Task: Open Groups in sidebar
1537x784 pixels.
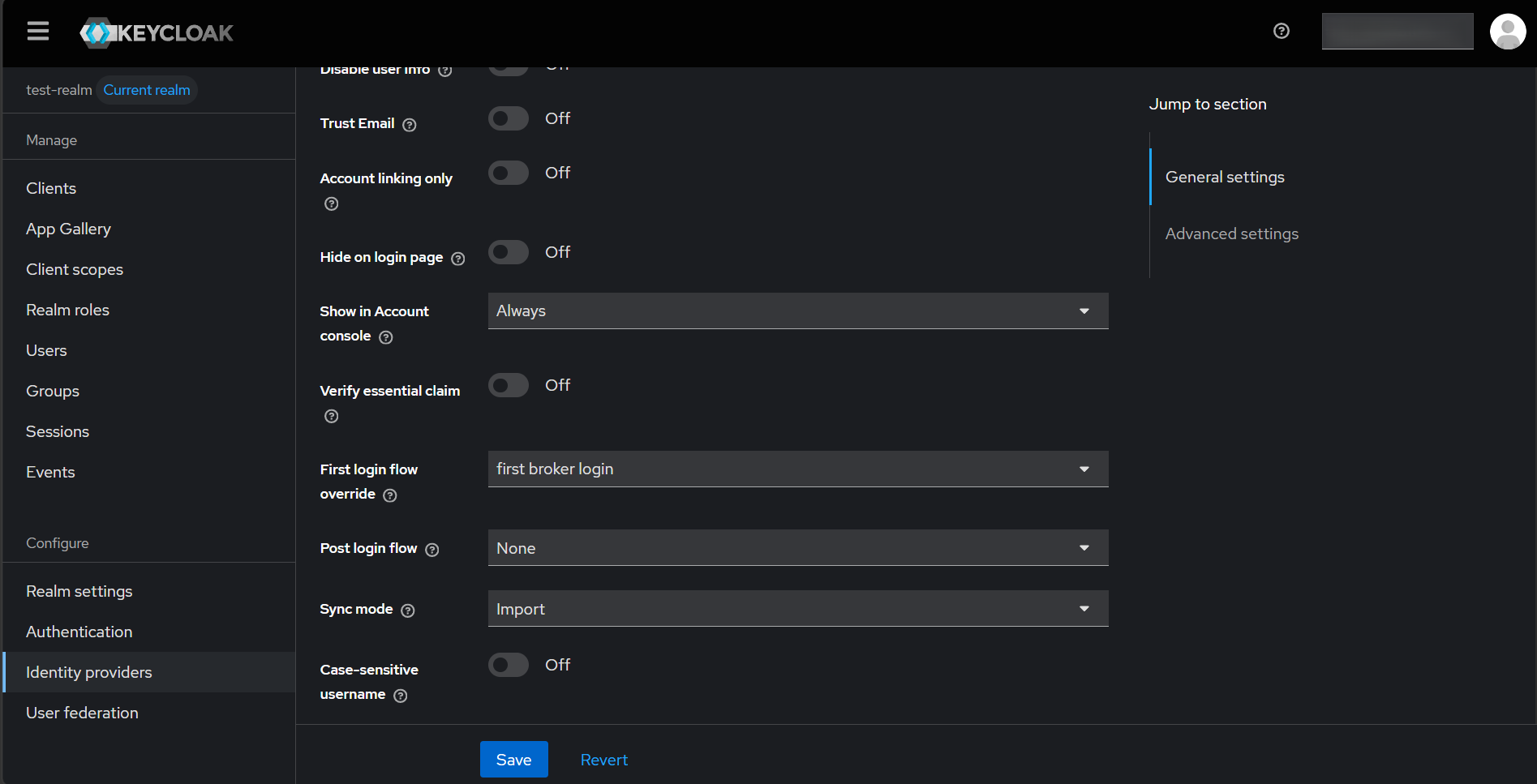Action: coord(149,391)
